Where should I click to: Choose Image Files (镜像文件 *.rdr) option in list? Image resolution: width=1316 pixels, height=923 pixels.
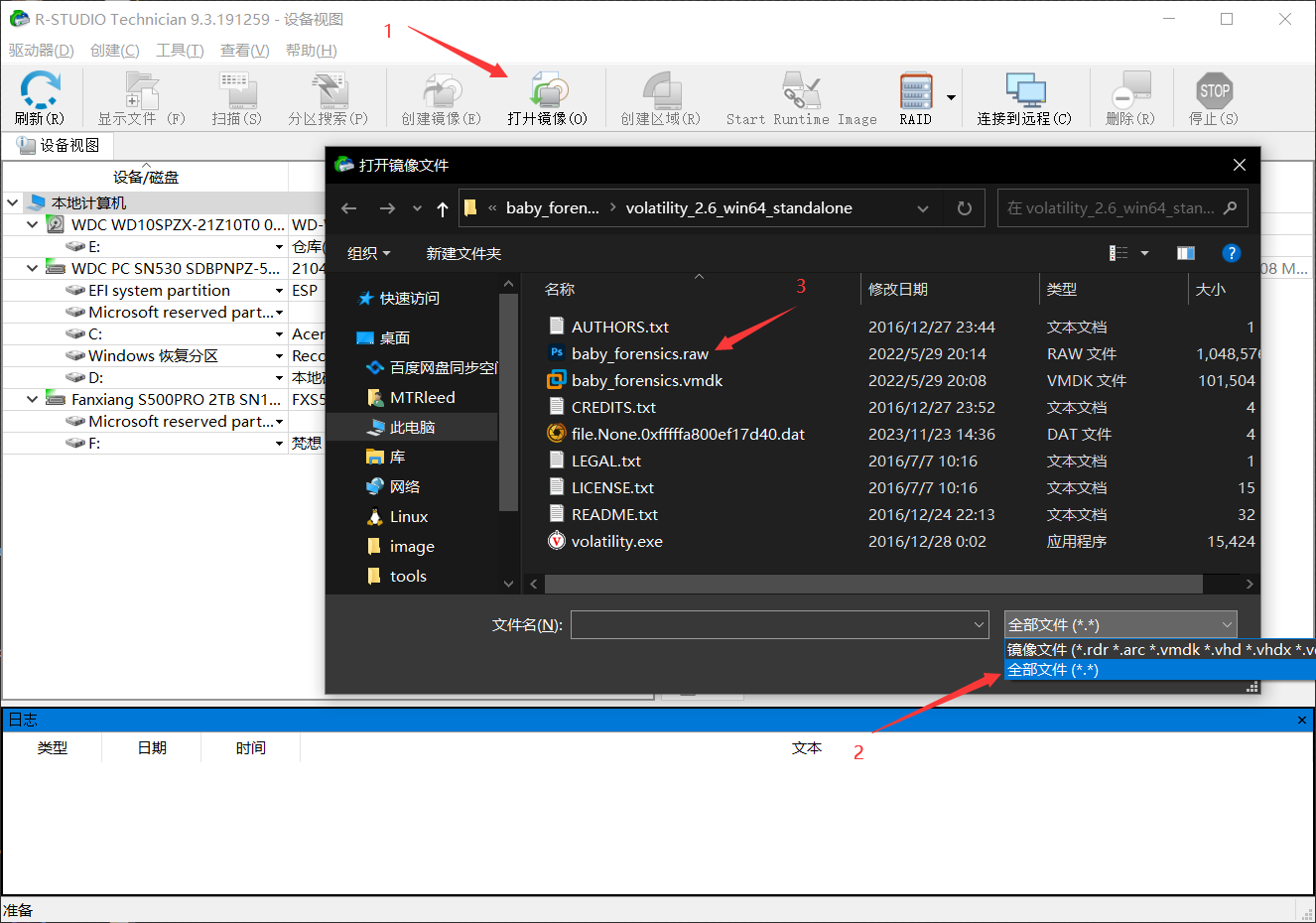click(1159, 649)
